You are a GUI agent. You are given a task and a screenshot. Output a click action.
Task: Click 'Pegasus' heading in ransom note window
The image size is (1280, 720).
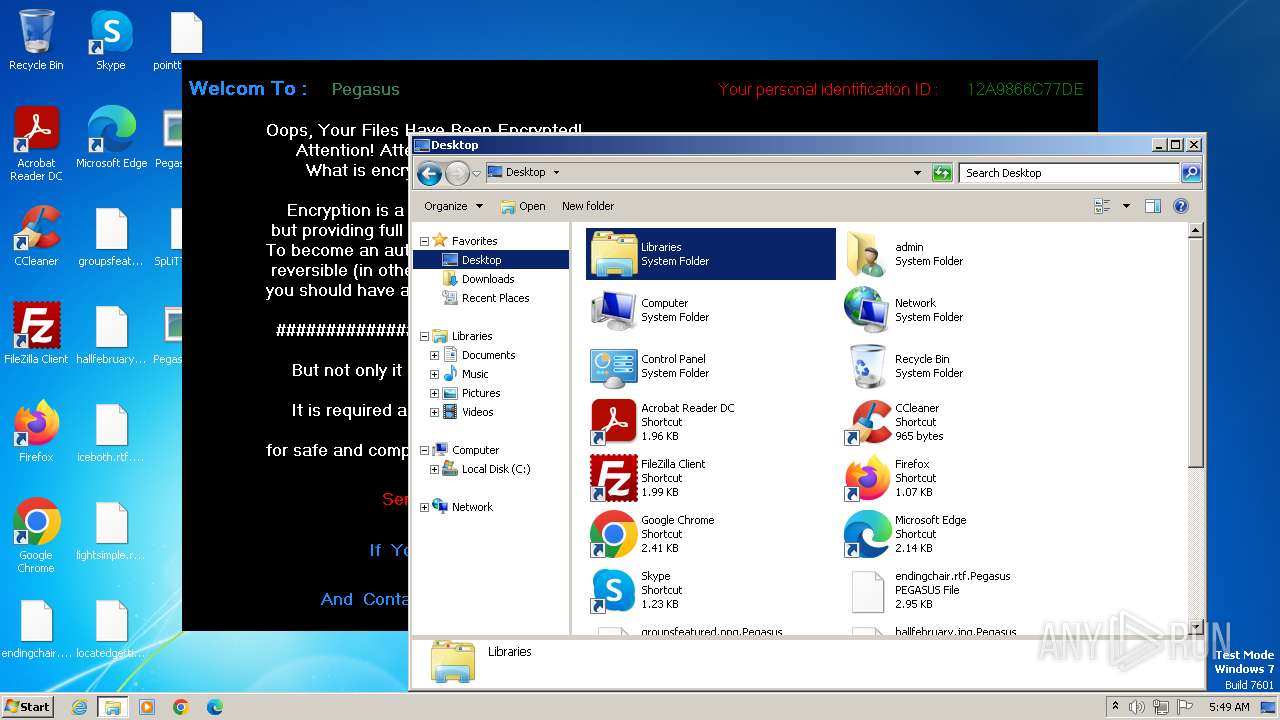click(x=365, y=89)
